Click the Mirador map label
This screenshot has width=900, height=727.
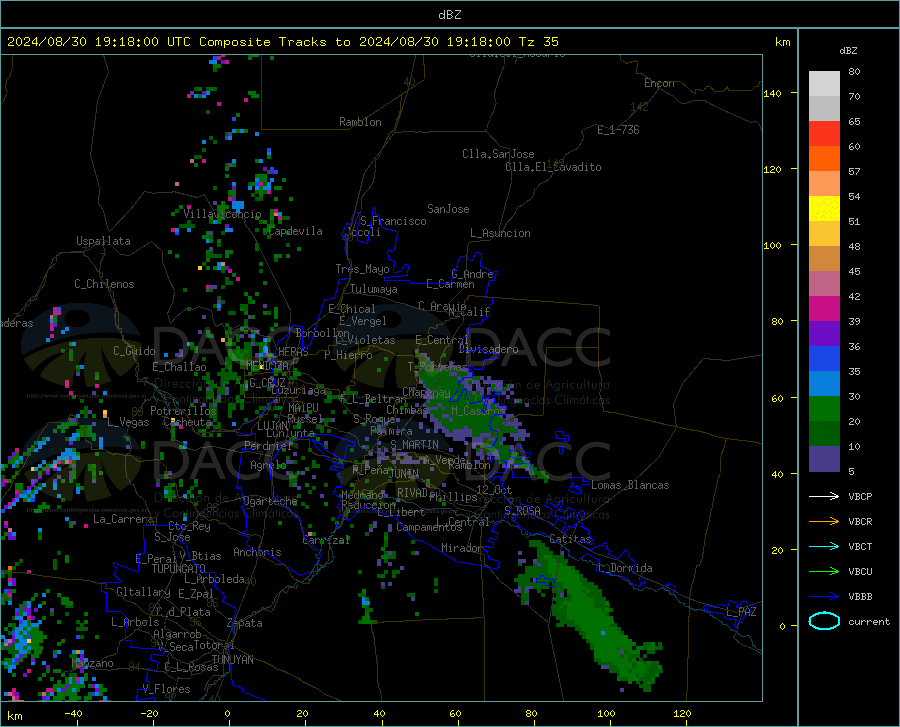[x=462, y=548]
